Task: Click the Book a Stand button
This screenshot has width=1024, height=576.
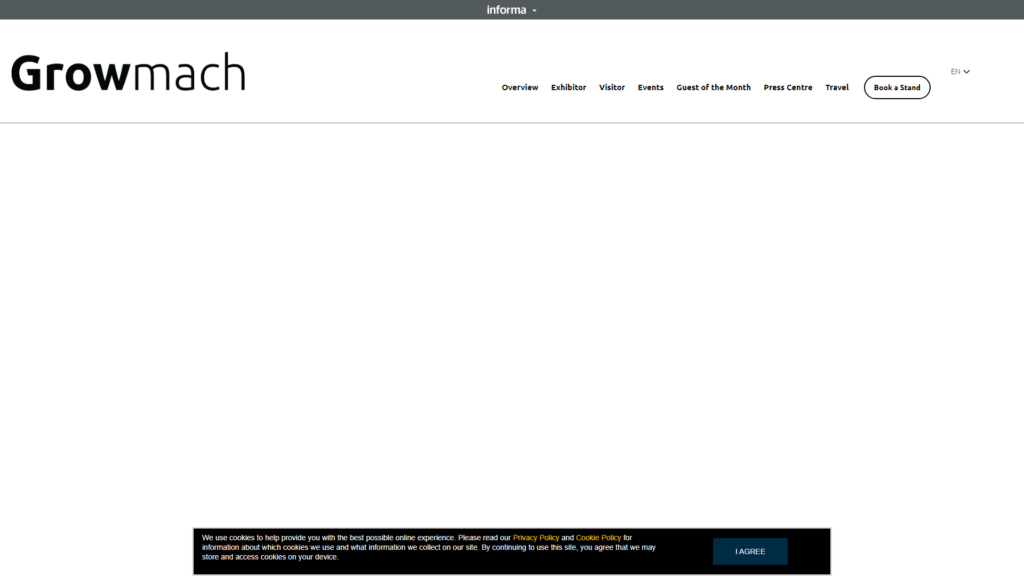Action: coord(897,88)
